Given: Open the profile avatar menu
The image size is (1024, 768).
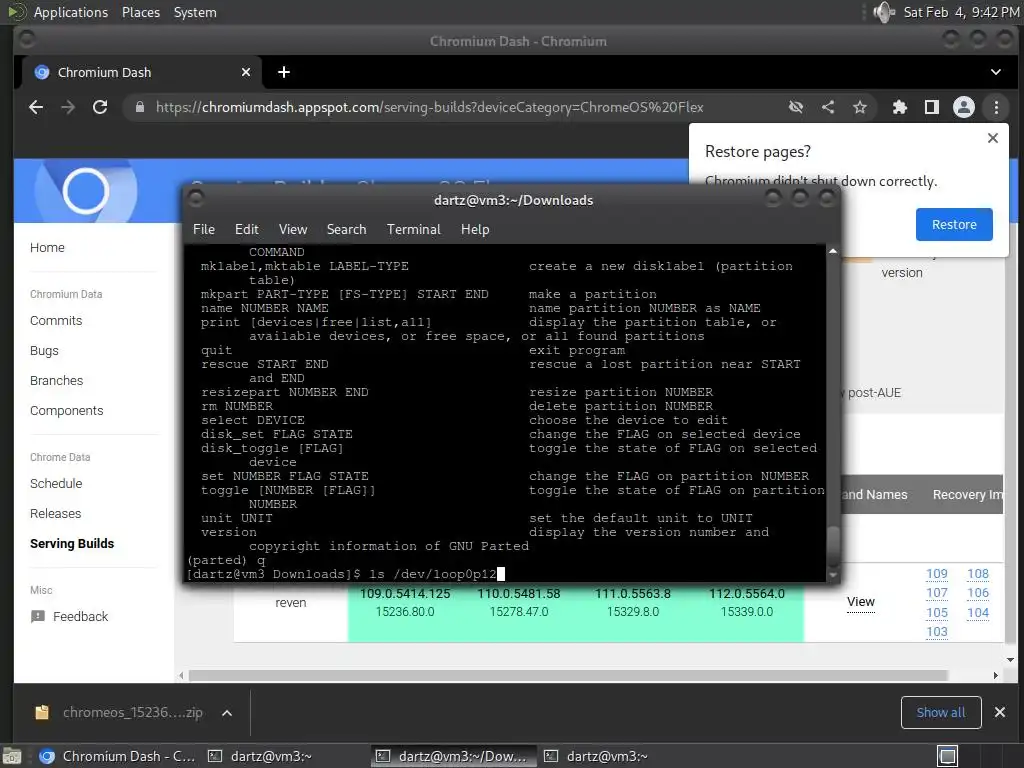Looking at the screenshot, I should pos(964,107).
